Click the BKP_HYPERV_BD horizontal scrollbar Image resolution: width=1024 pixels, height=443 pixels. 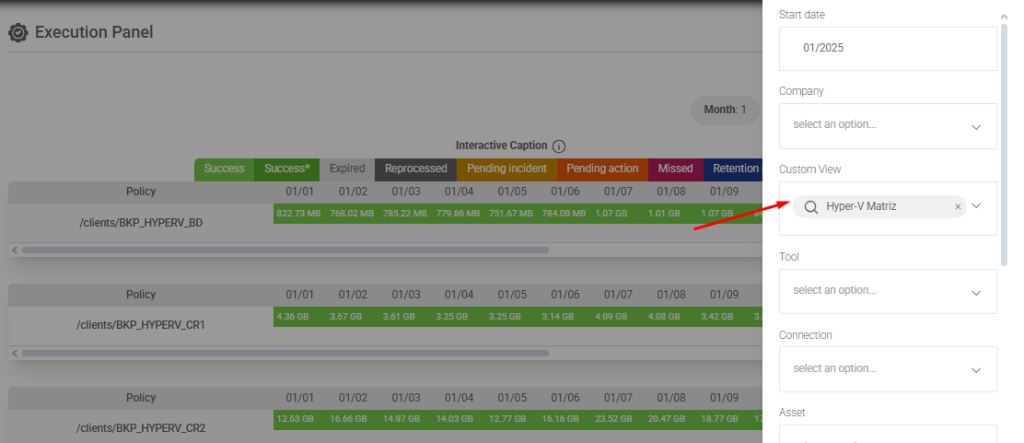[x=285, y=250]
